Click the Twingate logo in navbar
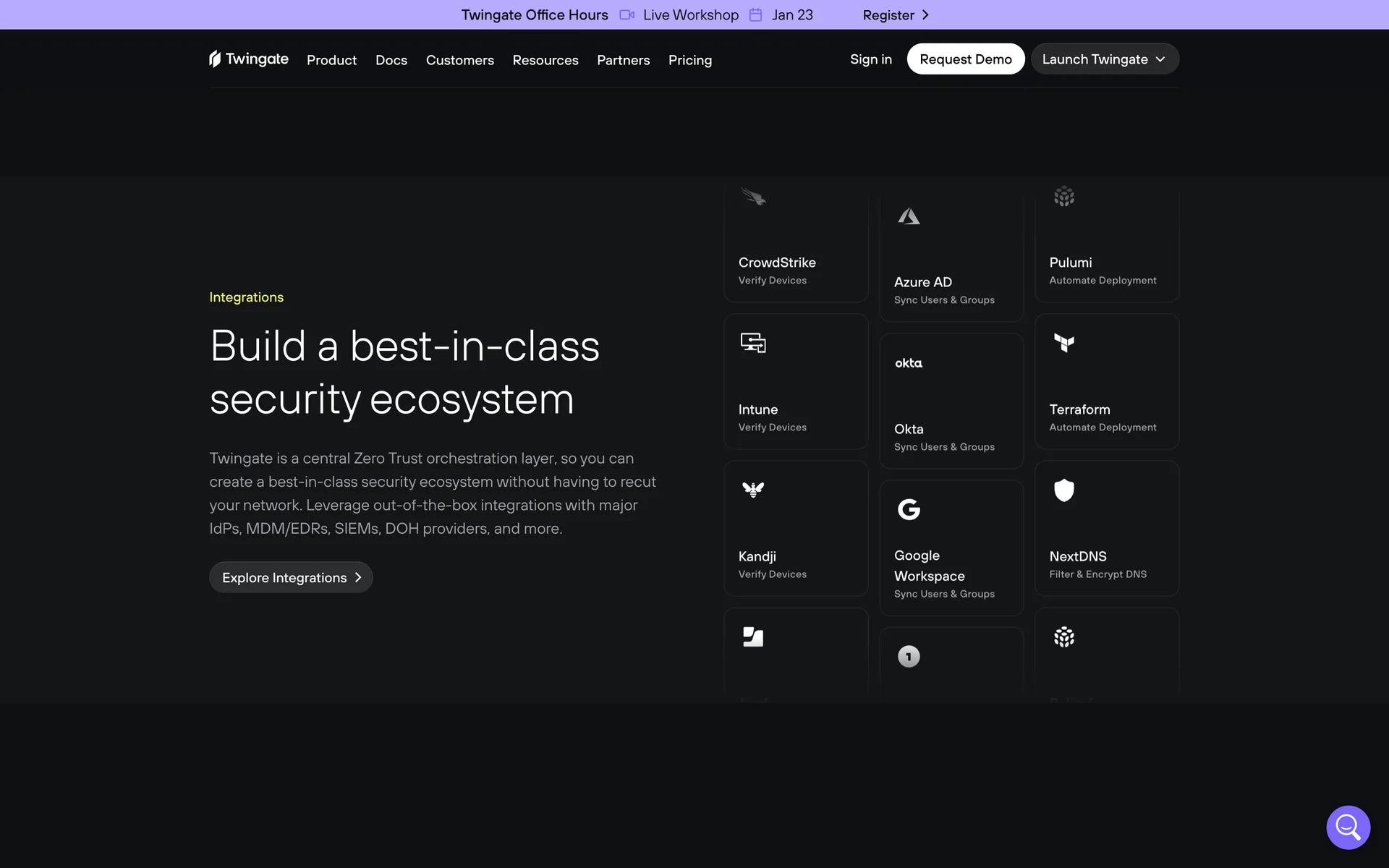The image size is (1389, 868). [248, 59]
